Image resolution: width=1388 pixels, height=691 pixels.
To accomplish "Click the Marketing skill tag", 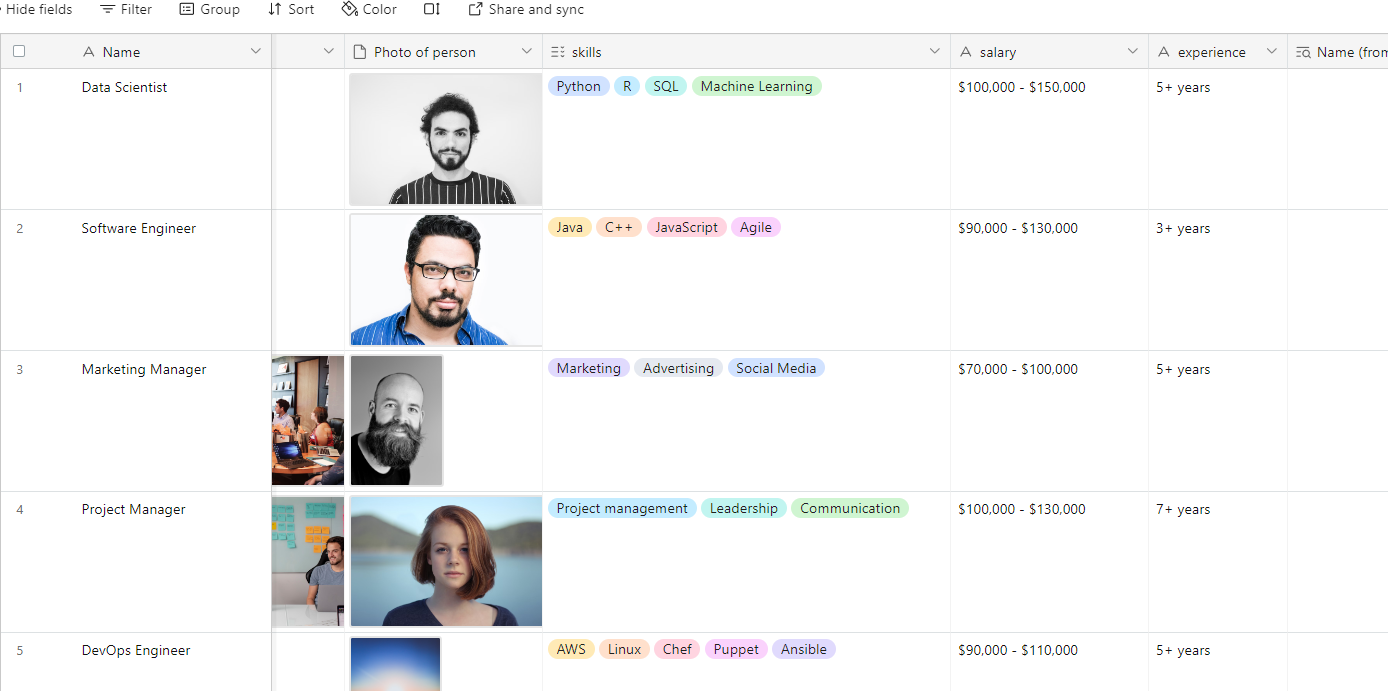I will tap(589, 369).
